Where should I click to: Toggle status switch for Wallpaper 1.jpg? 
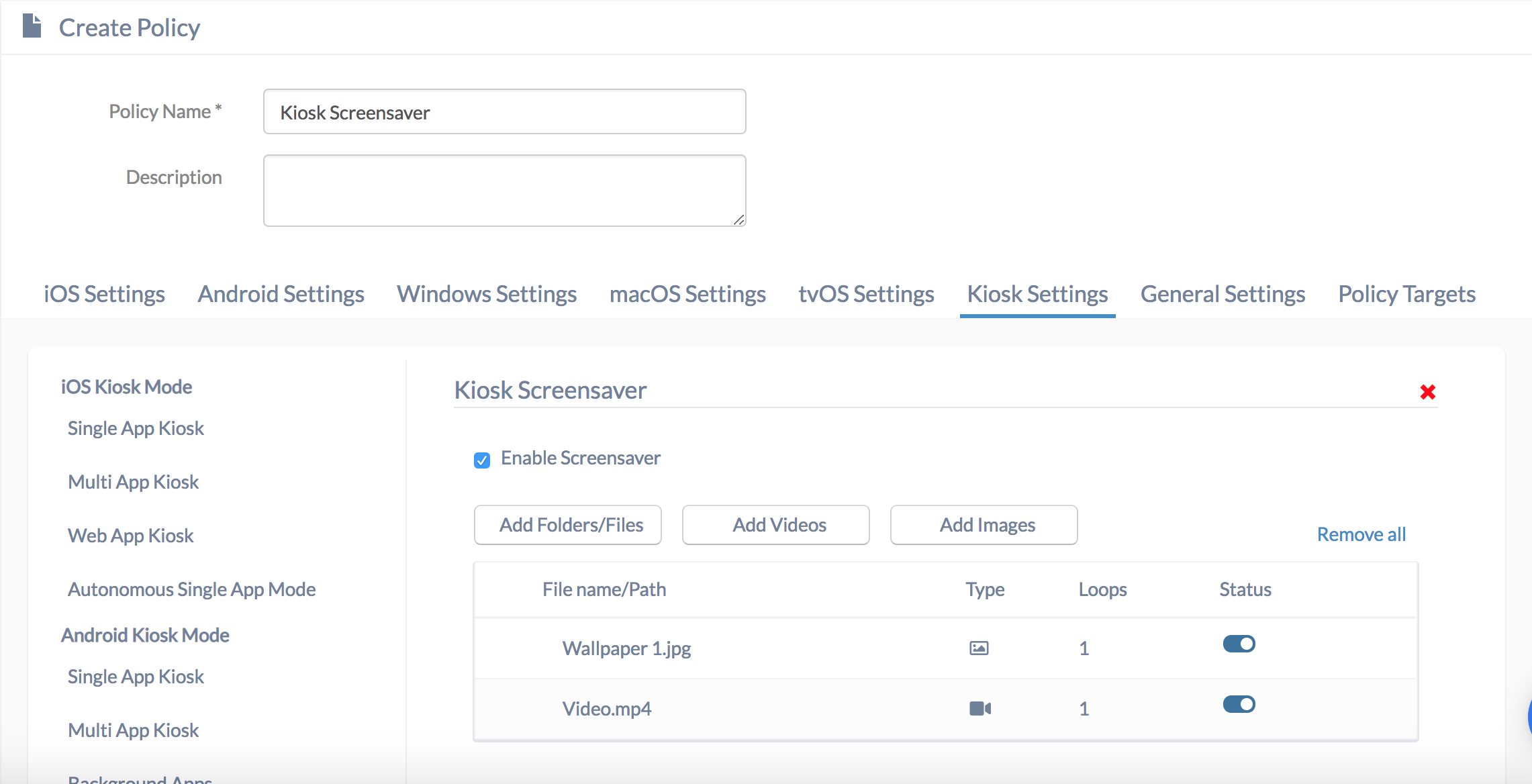tap(1239, 644)
